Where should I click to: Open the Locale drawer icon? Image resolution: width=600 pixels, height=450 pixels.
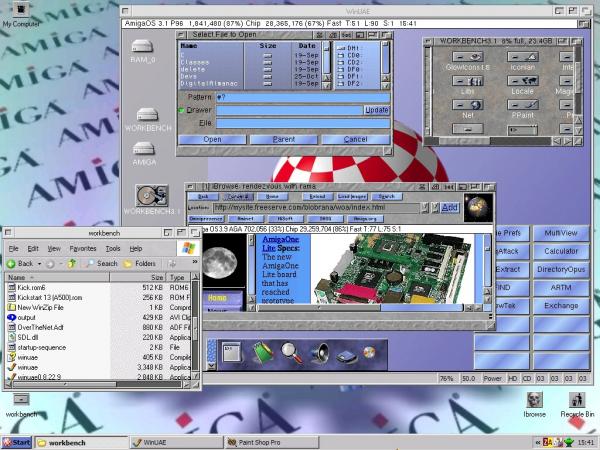point(523,81)
